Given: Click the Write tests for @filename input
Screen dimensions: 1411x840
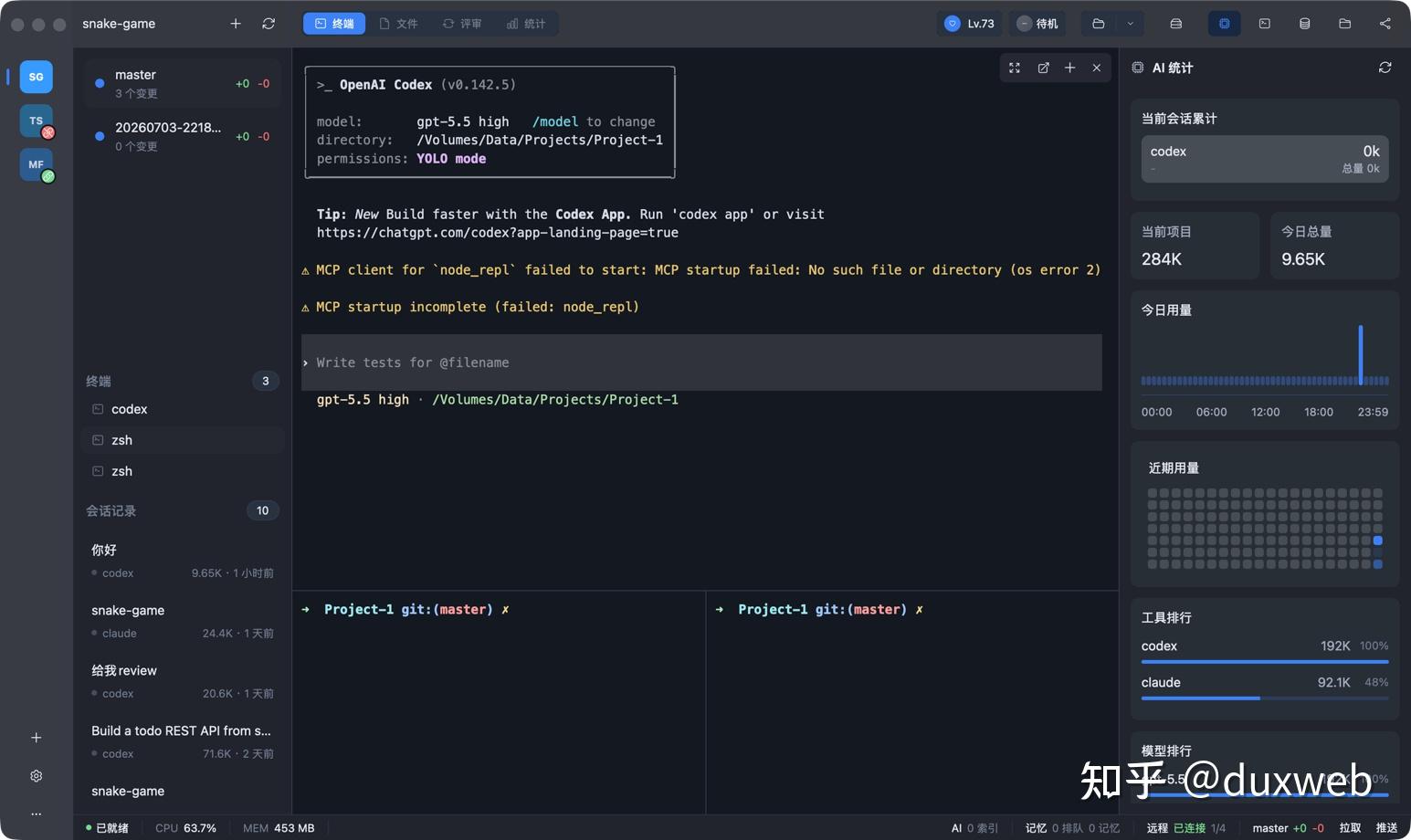Looking at the screenshot, I should pos(701,362).
